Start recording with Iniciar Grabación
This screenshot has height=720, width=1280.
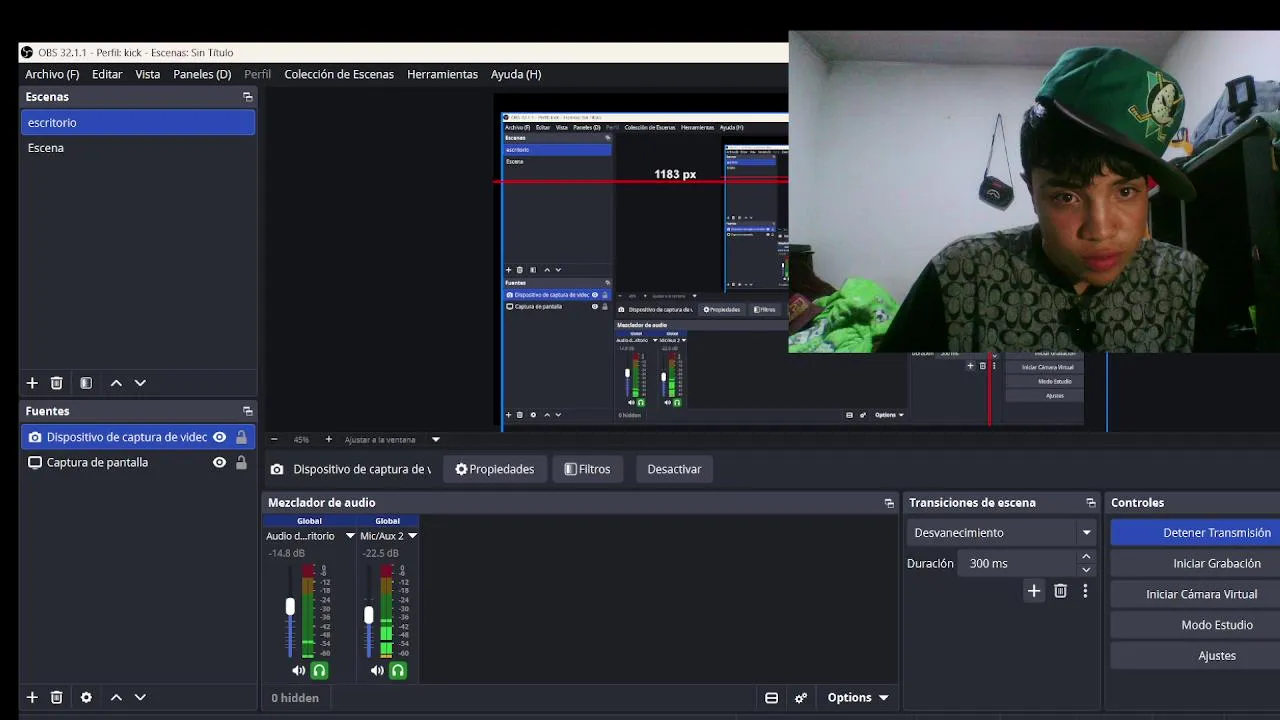tap(1195, 563)
